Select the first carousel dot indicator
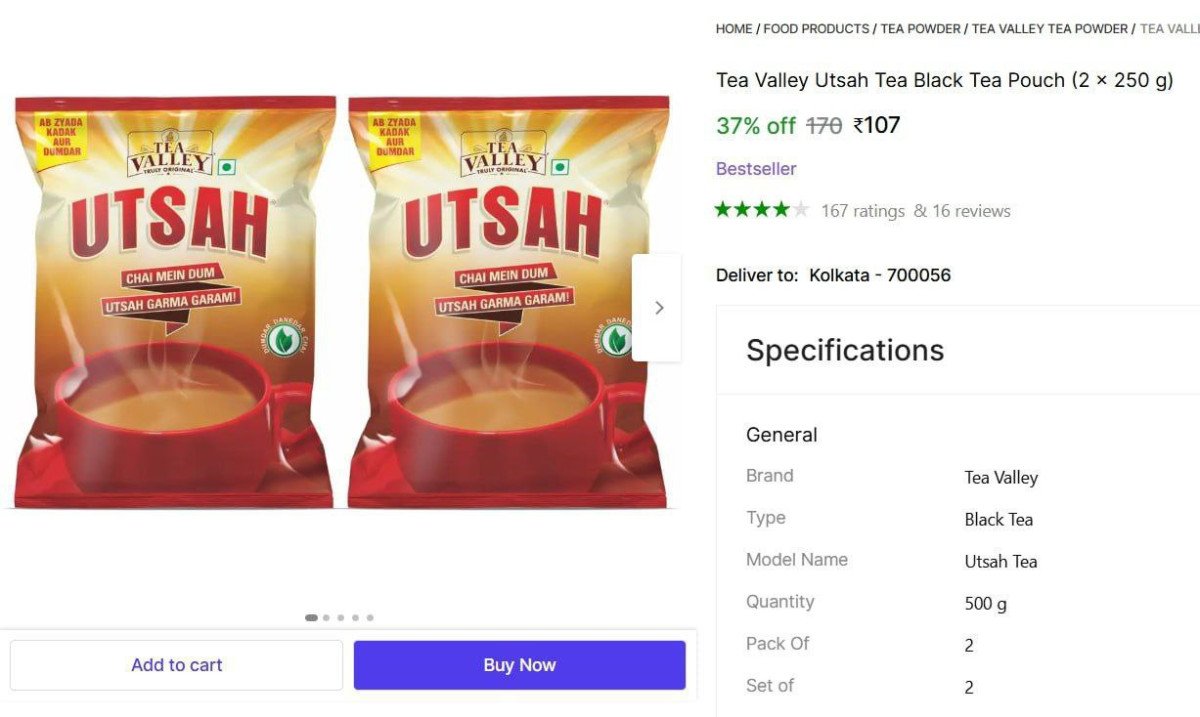 pyautogui.click(x=311, y=617)
